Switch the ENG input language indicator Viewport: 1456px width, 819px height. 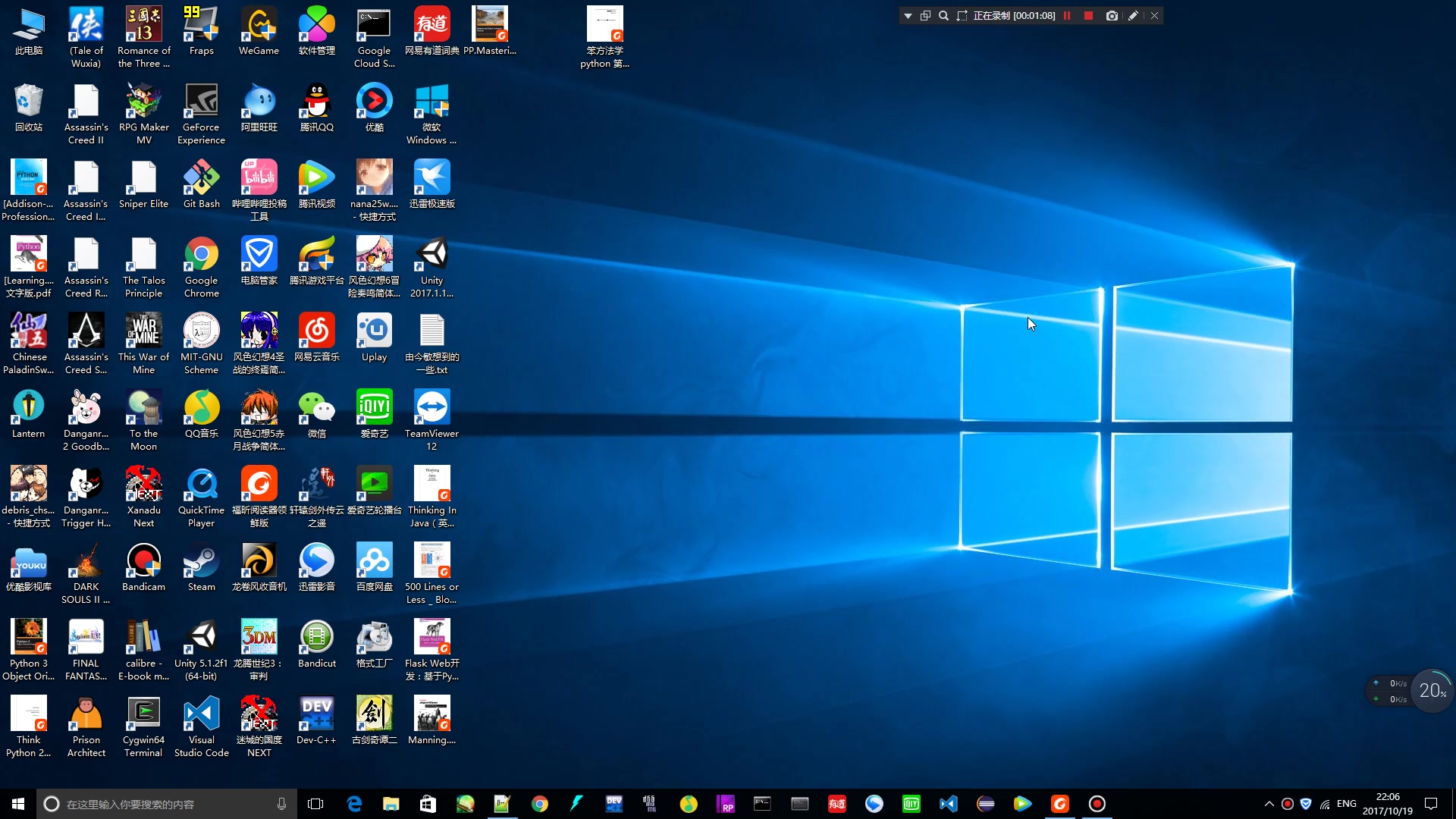click(x=1347, y=804)
